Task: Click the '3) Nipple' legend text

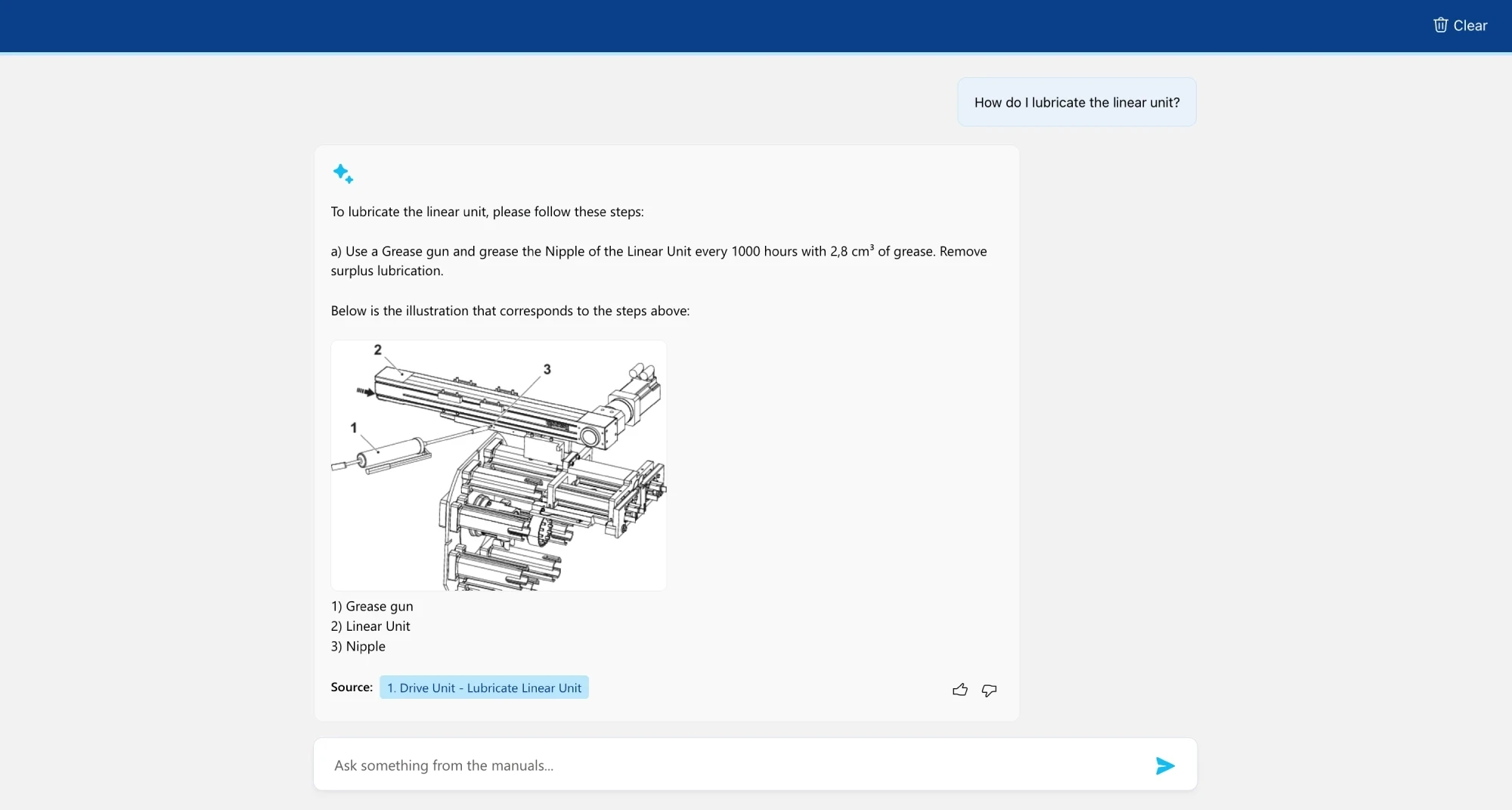Action: click(358, 647)
